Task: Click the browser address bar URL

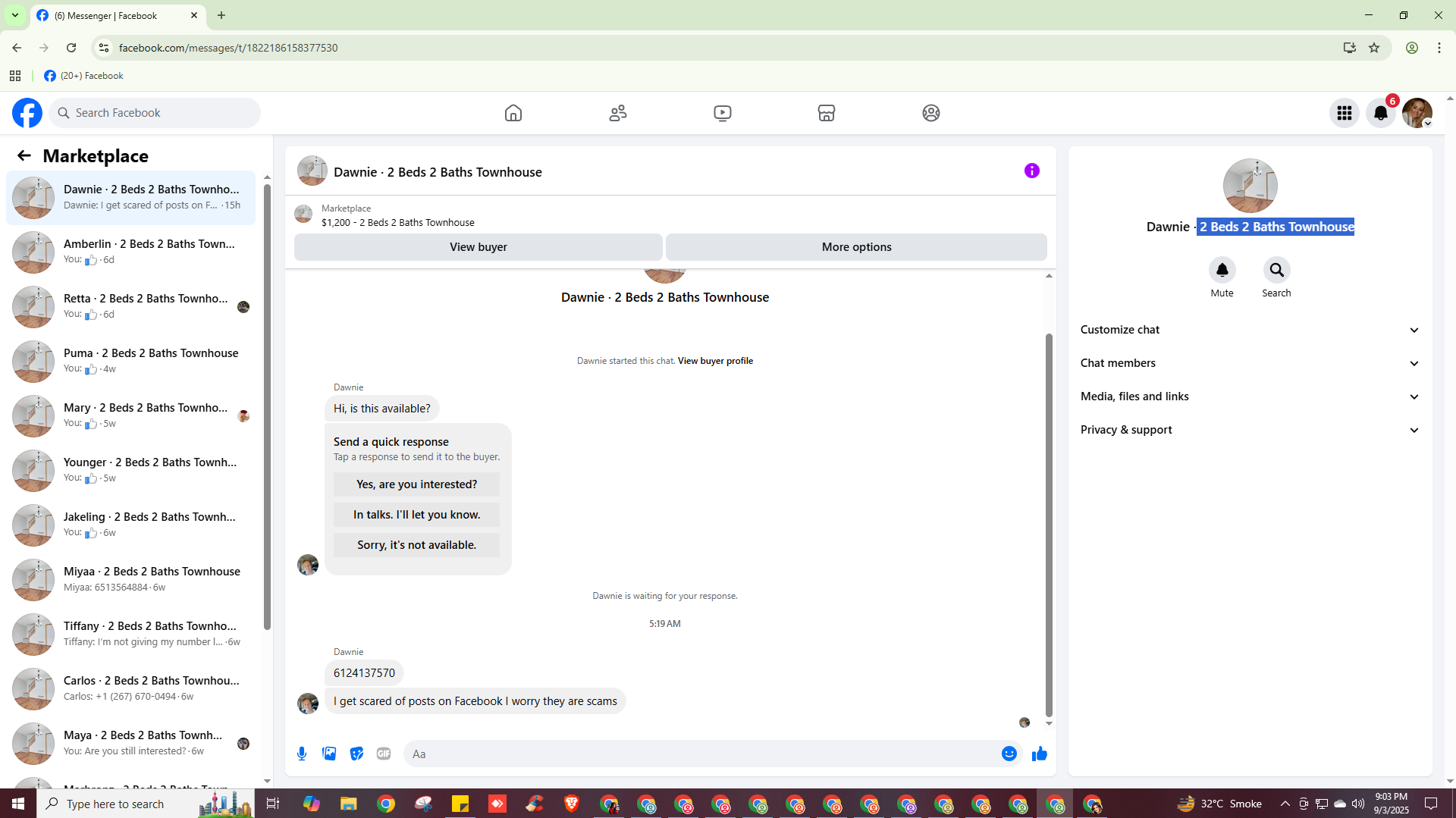Action: pos(228,48)
